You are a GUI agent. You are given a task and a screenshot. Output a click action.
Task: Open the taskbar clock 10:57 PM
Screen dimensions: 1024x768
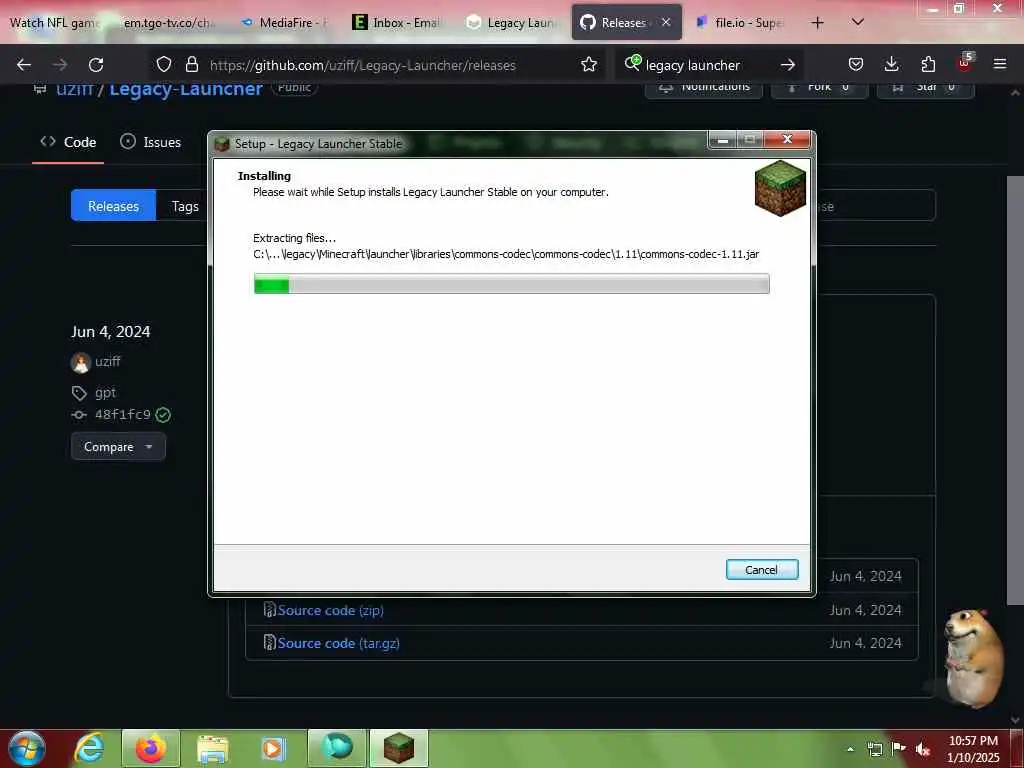(974, 749)
